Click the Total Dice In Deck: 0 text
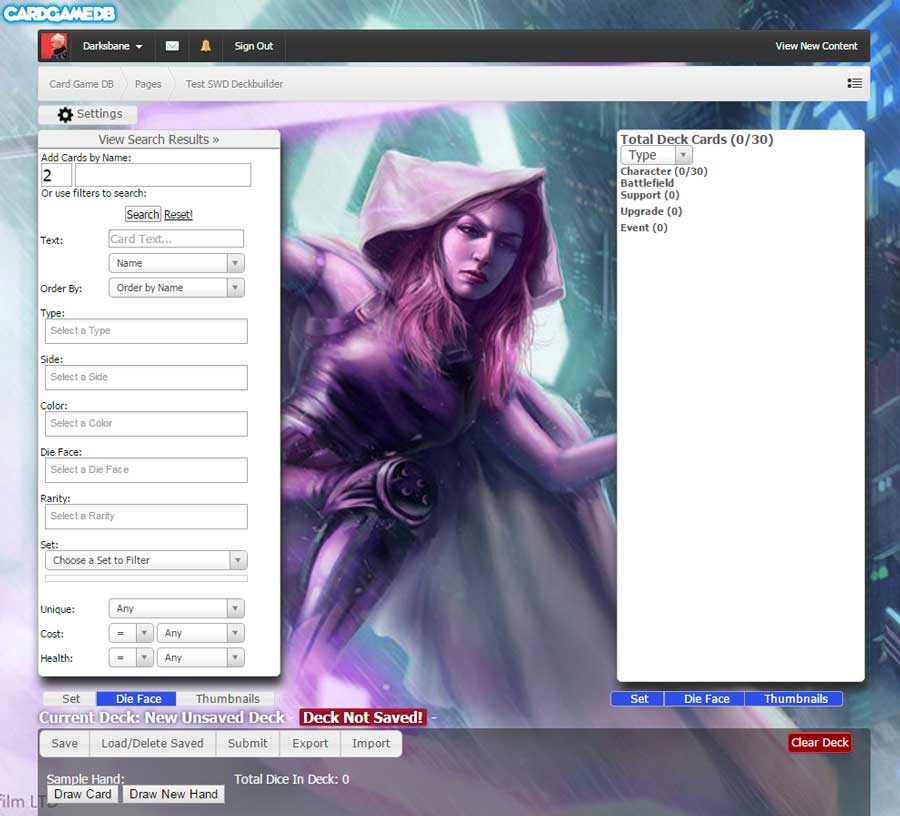Viewport: 900px width, 816px height. (x=292, y=779)
